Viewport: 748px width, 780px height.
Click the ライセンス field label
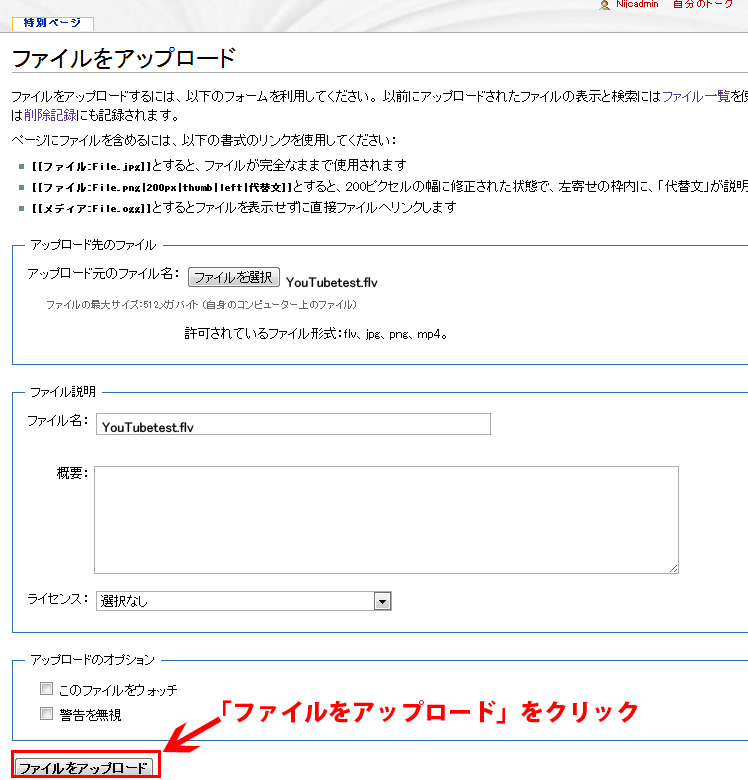[58, 598]
